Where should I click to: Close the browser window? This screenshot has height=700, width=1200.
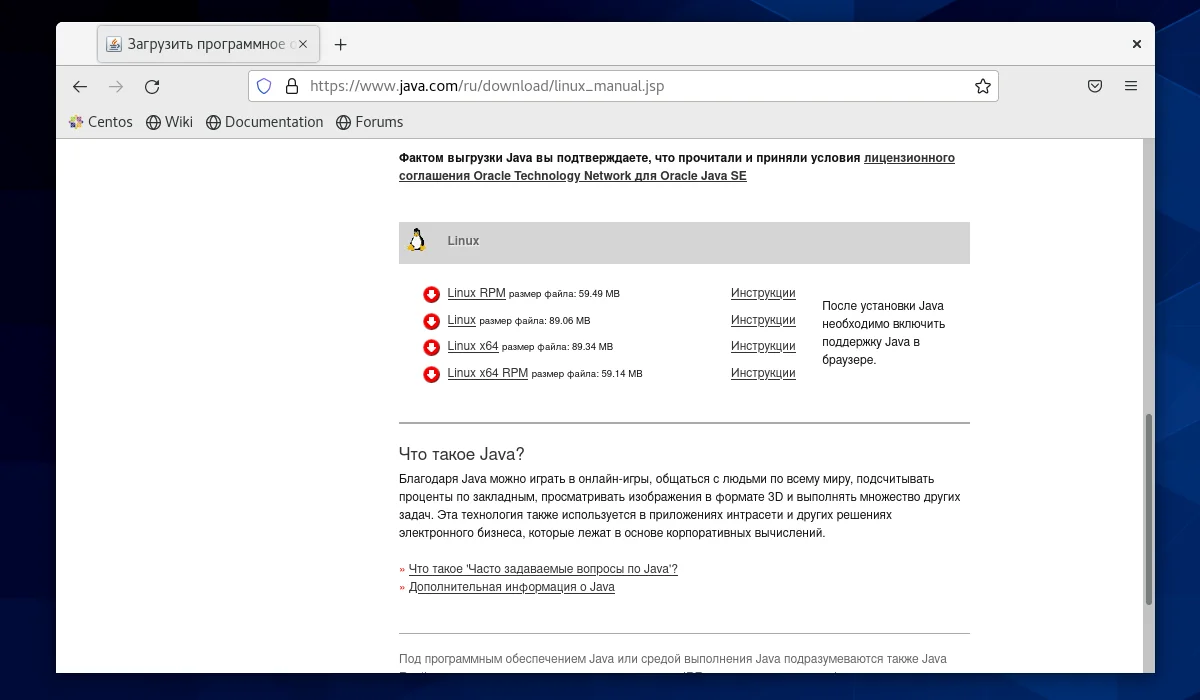(1136, 44)
